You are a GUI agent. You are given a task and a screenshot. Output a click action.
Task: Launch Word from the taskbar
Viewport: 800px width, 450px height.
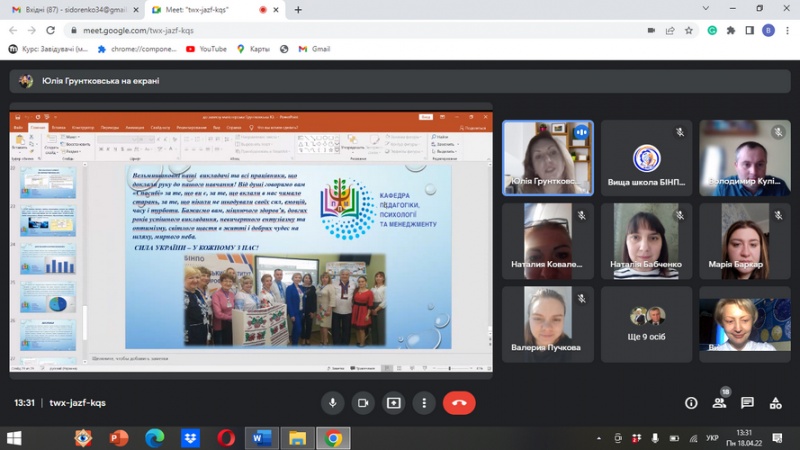click(x=262, y=438)
